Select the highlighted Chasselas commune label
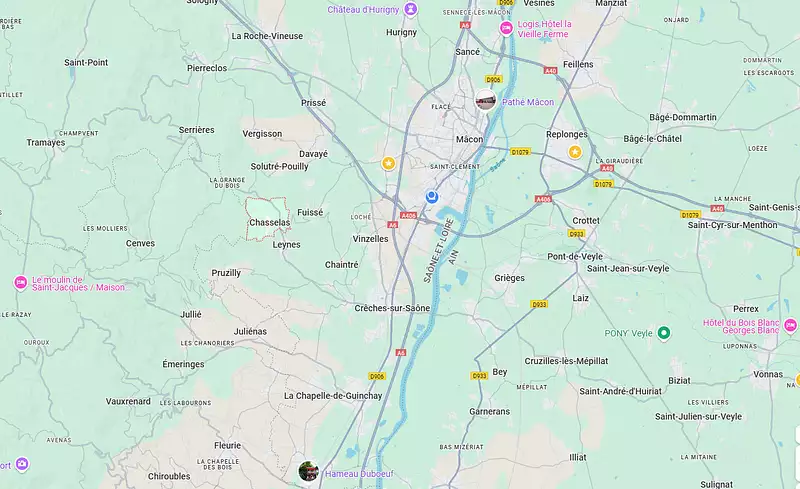The width and height of the screenshot is (800, 489). (269, 223)
